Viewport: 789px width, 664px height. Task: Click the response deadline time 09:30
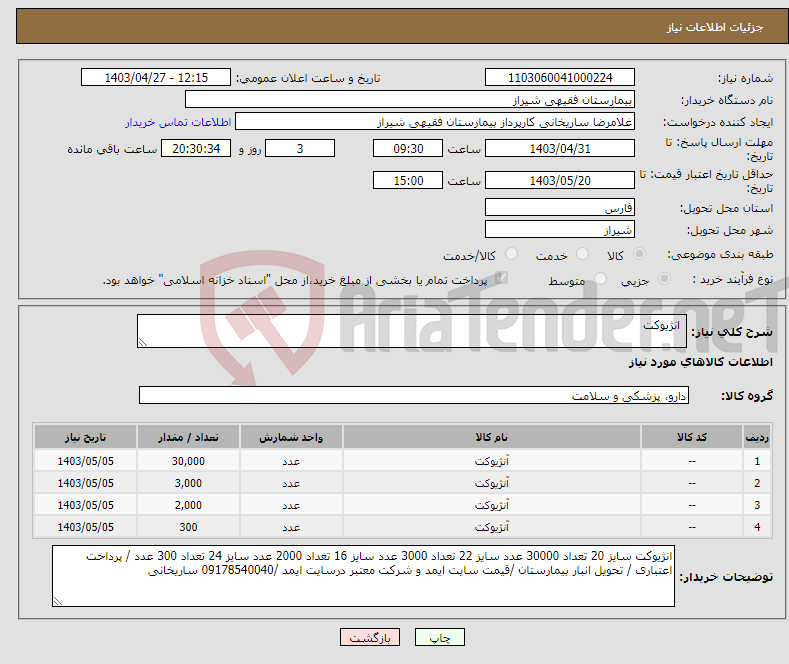coord(408,148)
